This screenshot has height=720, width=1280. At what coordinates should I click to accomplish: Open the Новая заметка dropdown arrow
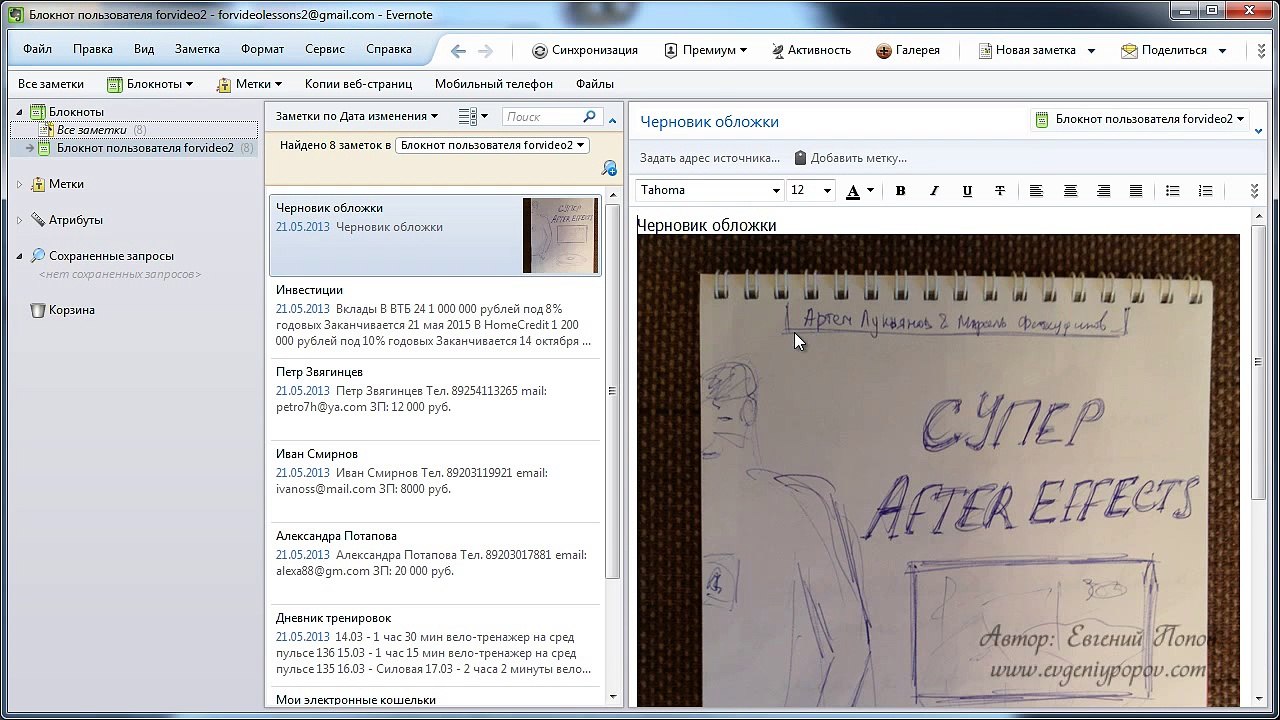pos(1091,51)
